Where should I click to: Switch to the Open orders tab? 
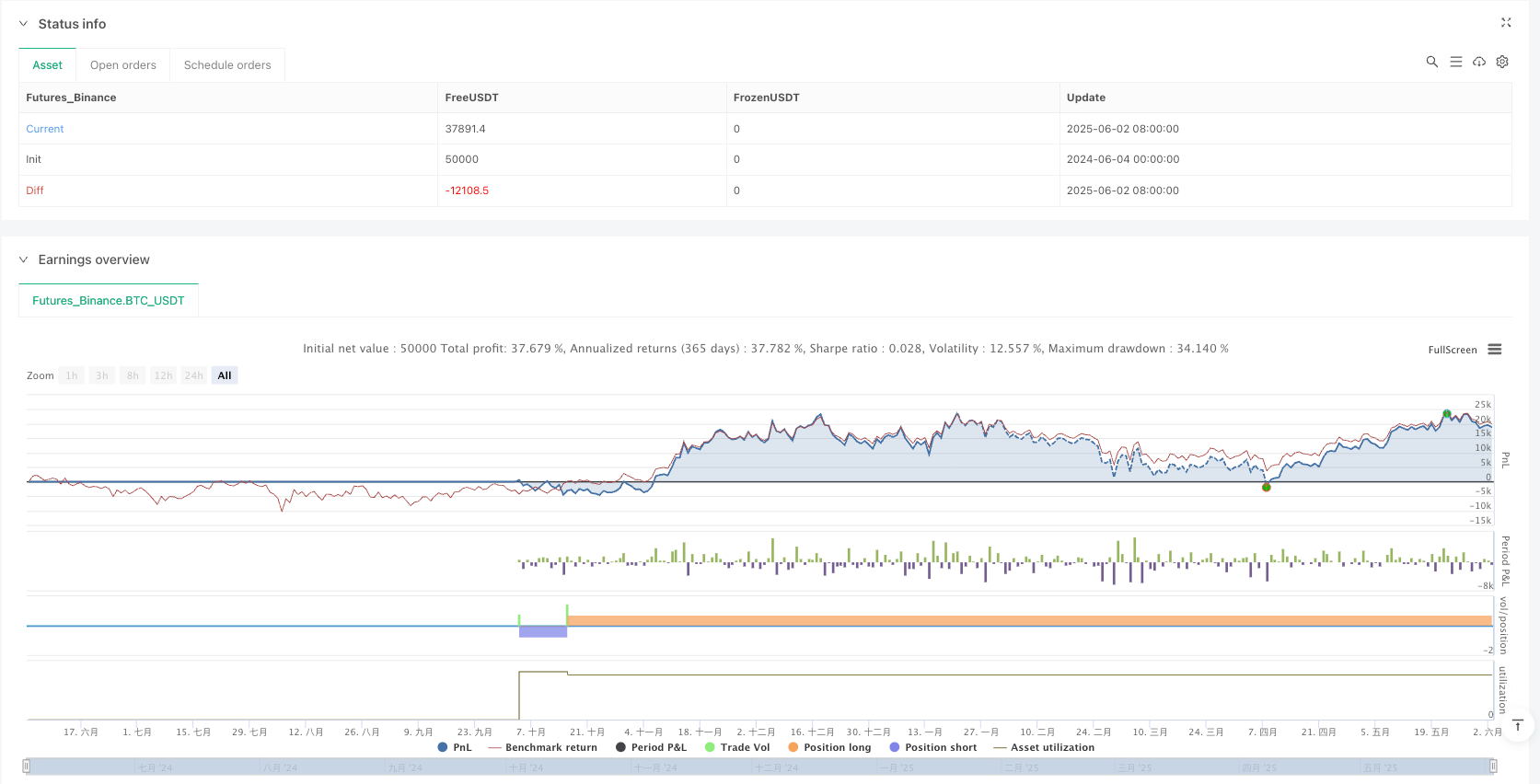(x=123, y=65)
